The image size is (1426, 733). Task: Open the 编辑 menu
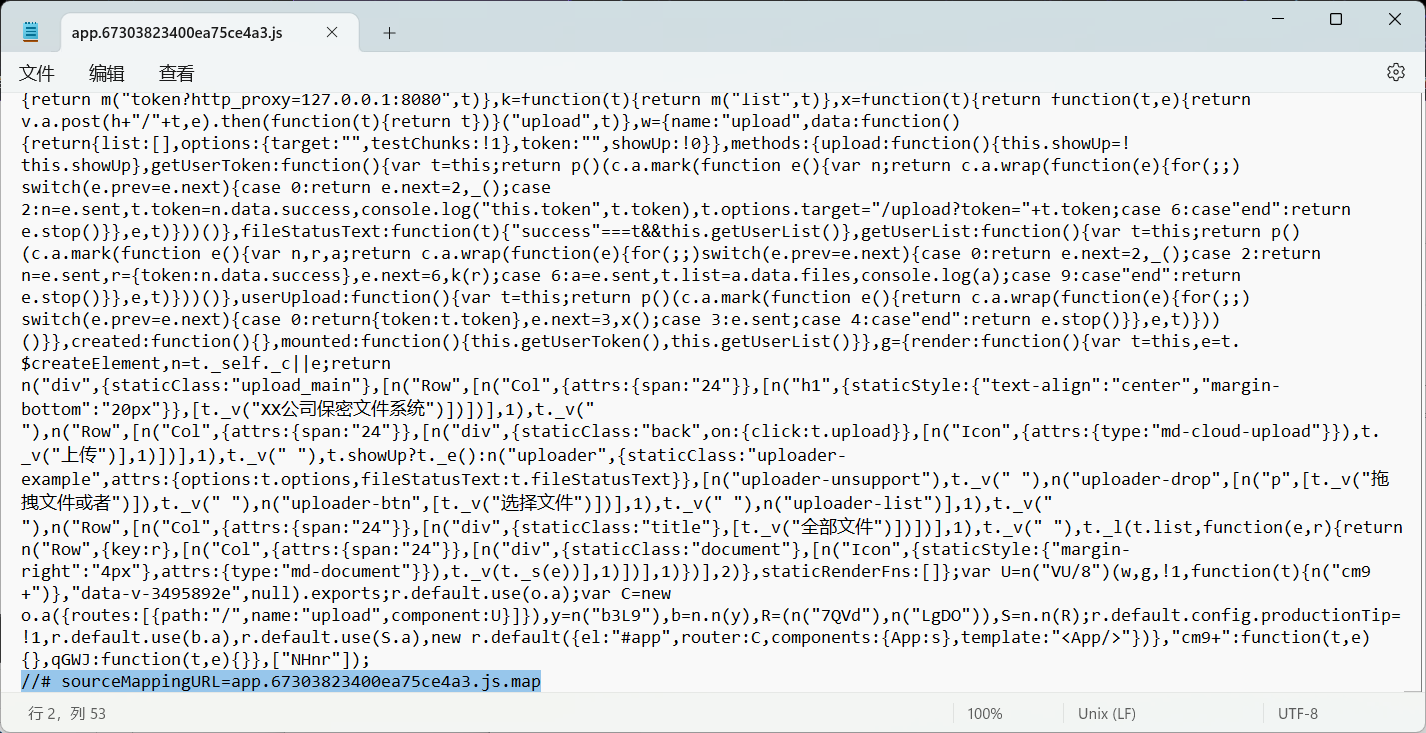pyautogui.click(x=107, y=73)
